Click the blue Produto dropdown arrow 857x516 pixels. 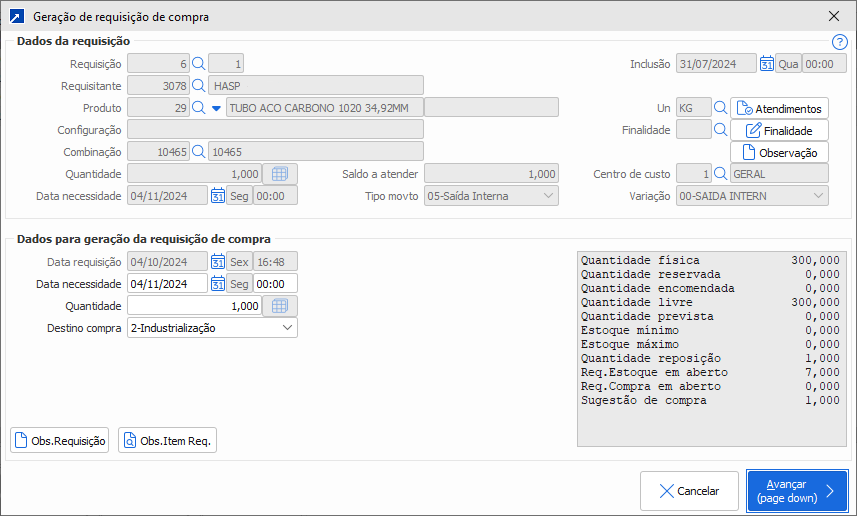(216, 108)
